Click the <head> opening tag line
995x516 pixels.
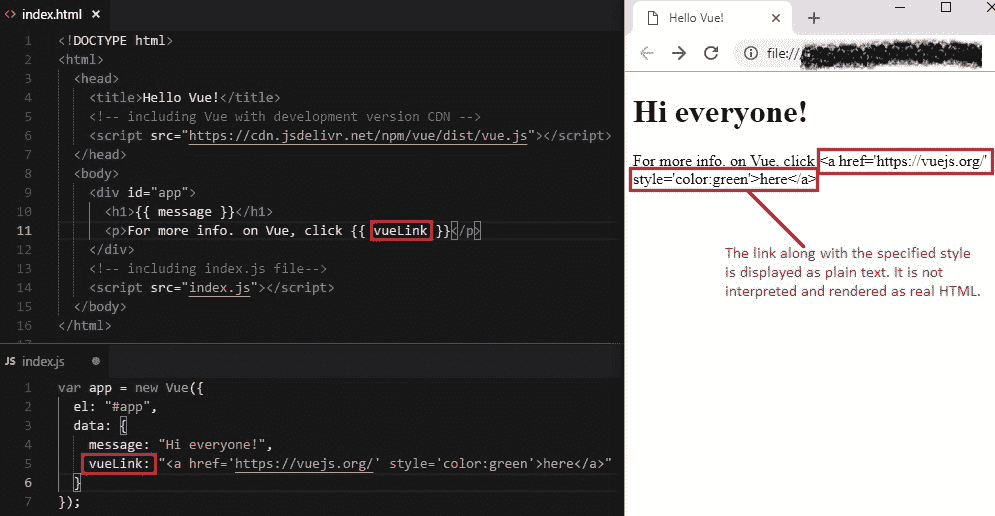pyautogui.click(x=96, y=79)
